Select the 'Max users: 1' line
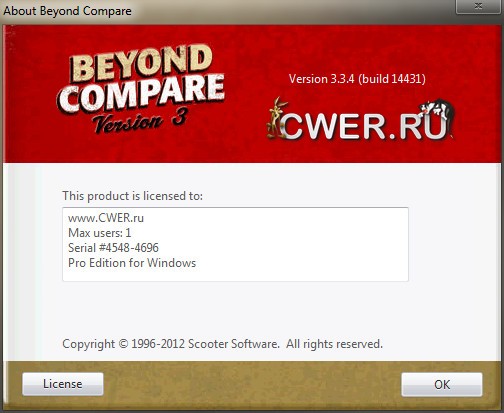 tap(100, 233)
